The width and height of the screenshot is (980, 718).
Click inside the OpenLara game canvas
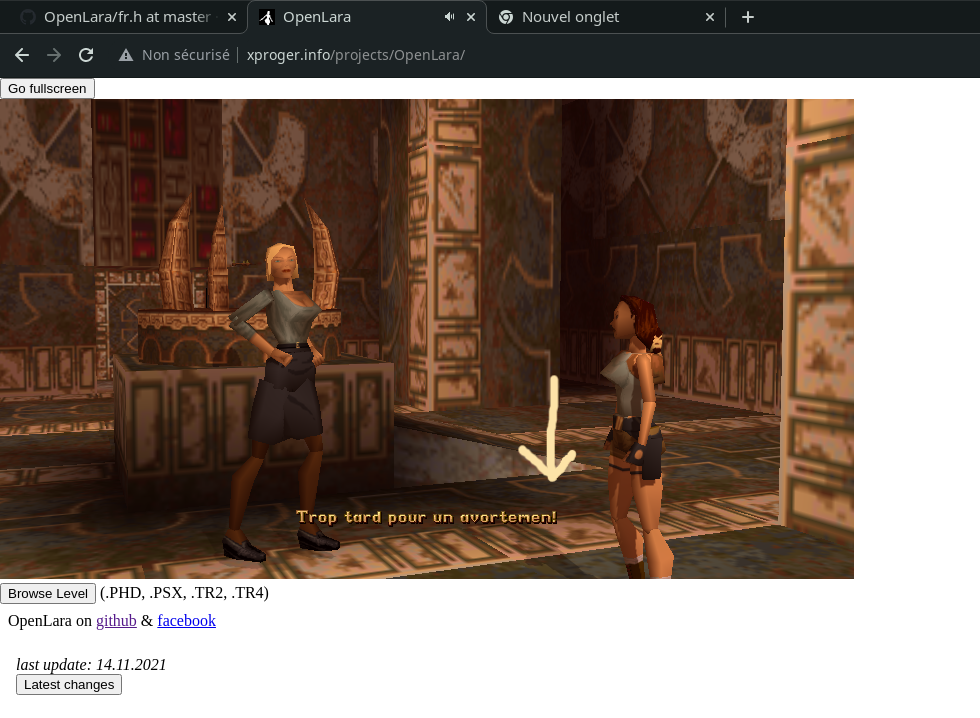coord(427,339)
